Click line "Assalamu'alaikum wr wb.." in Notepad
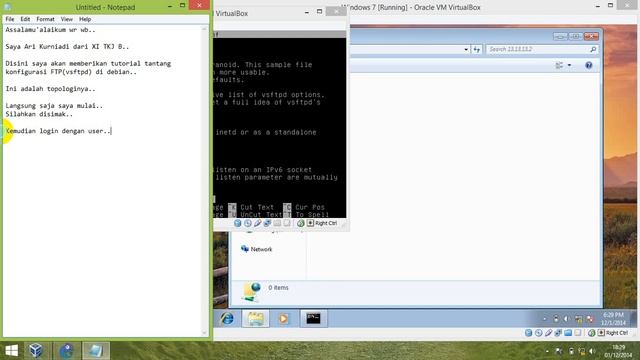The width and height of the screenshot is (640, 360). [50, 30]
